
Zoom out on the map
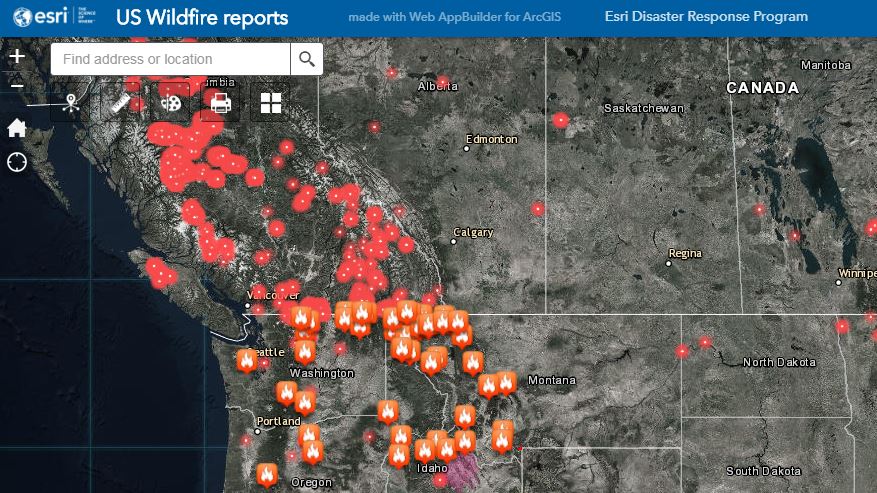click(x=16, y=85)
